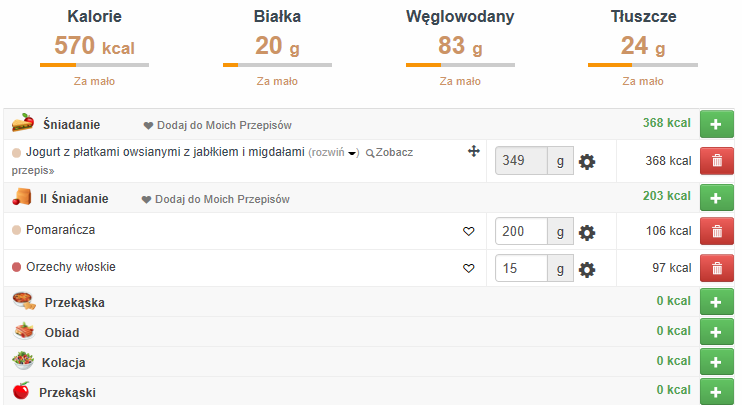Open the gear settings for Orzechy włoskie

point(587,269)
